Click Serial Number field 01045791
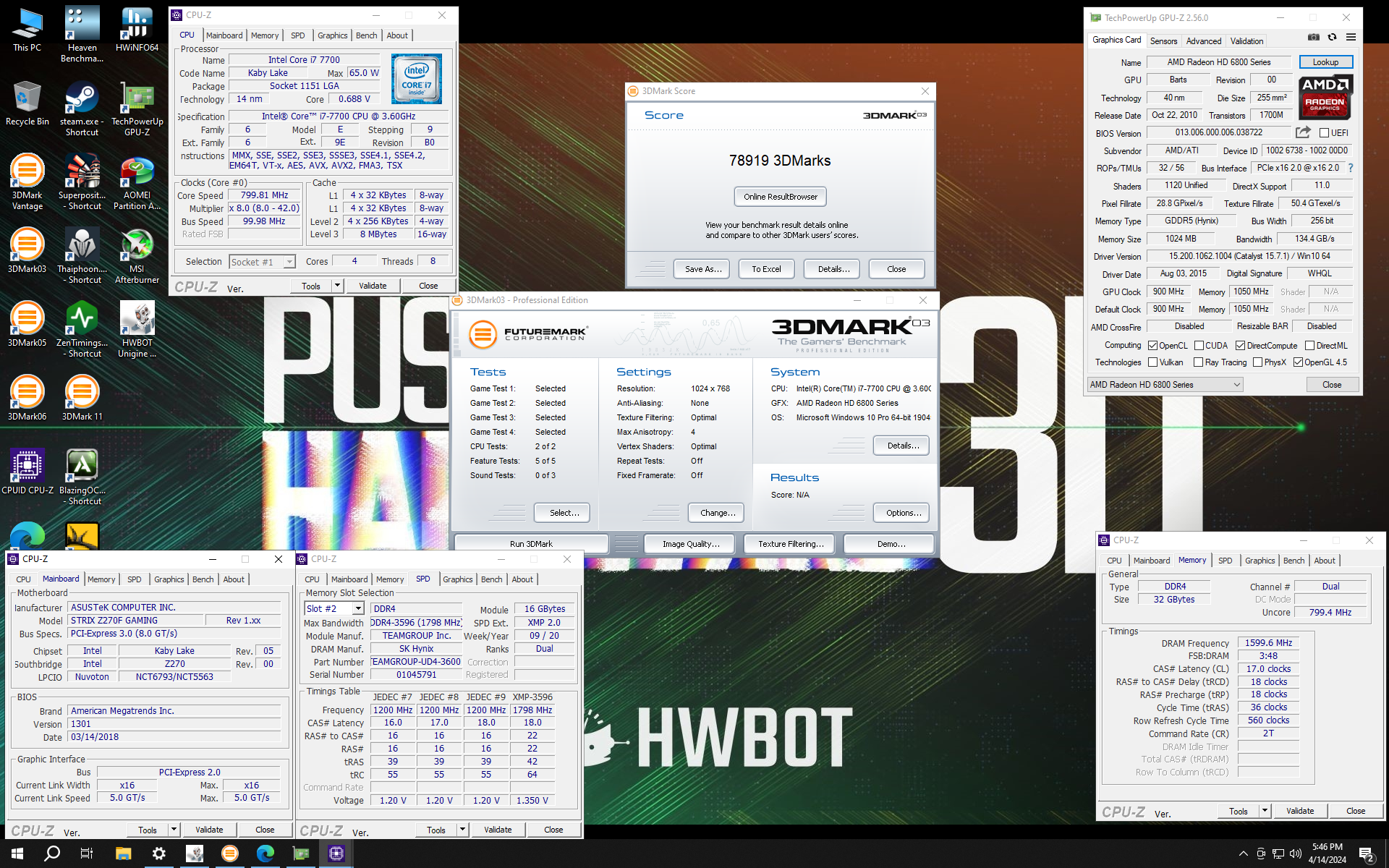Screen dimensions: 1389x868 (416, 675)
